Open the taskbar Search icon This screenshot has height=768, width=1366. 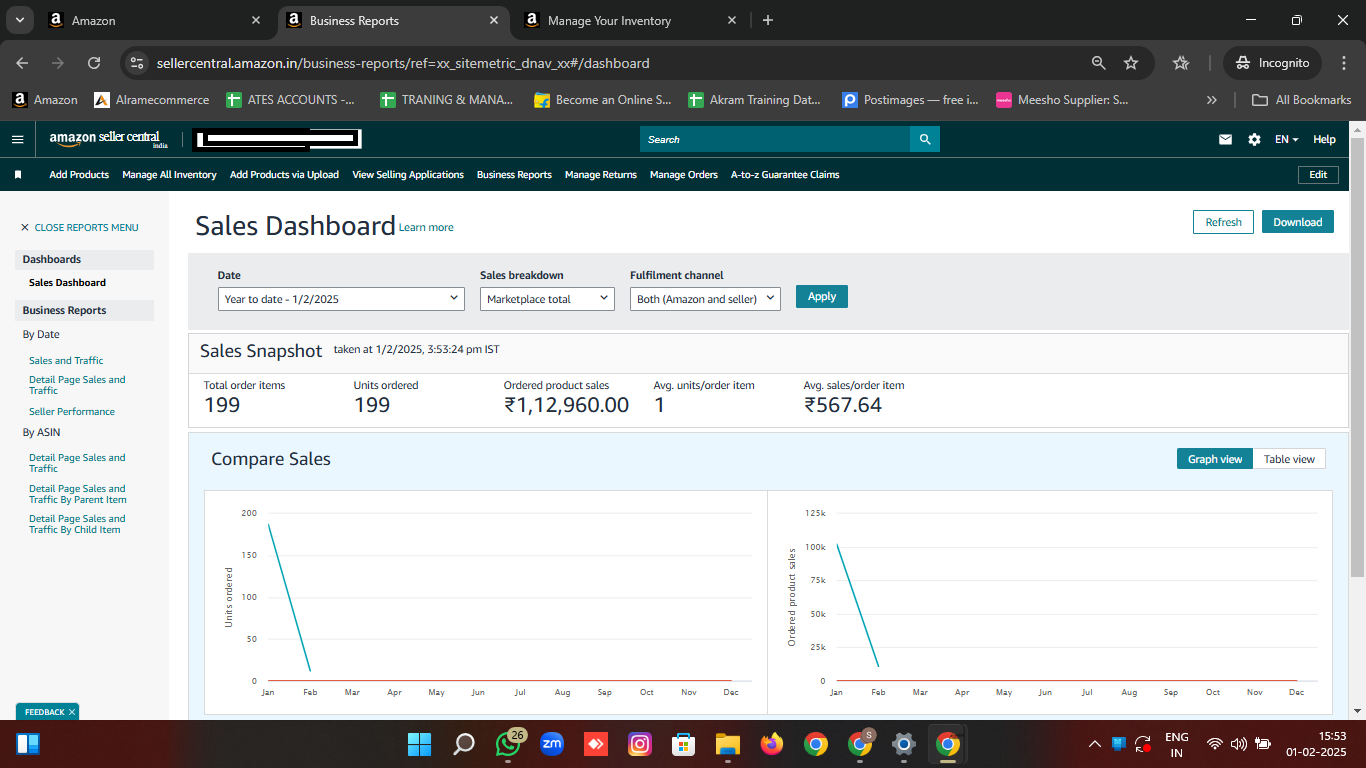(x=464, y=744)
